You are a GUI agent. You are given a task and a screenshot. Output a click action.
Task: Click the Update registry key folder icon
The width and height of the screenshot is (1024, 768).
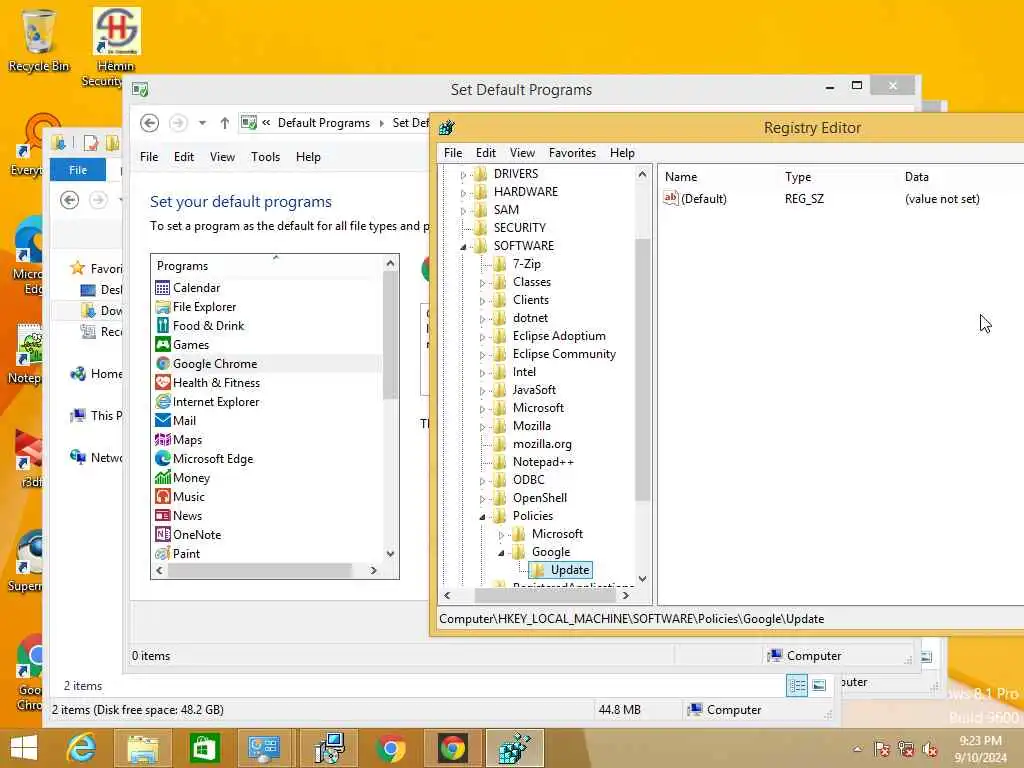(x=538, y=570)
